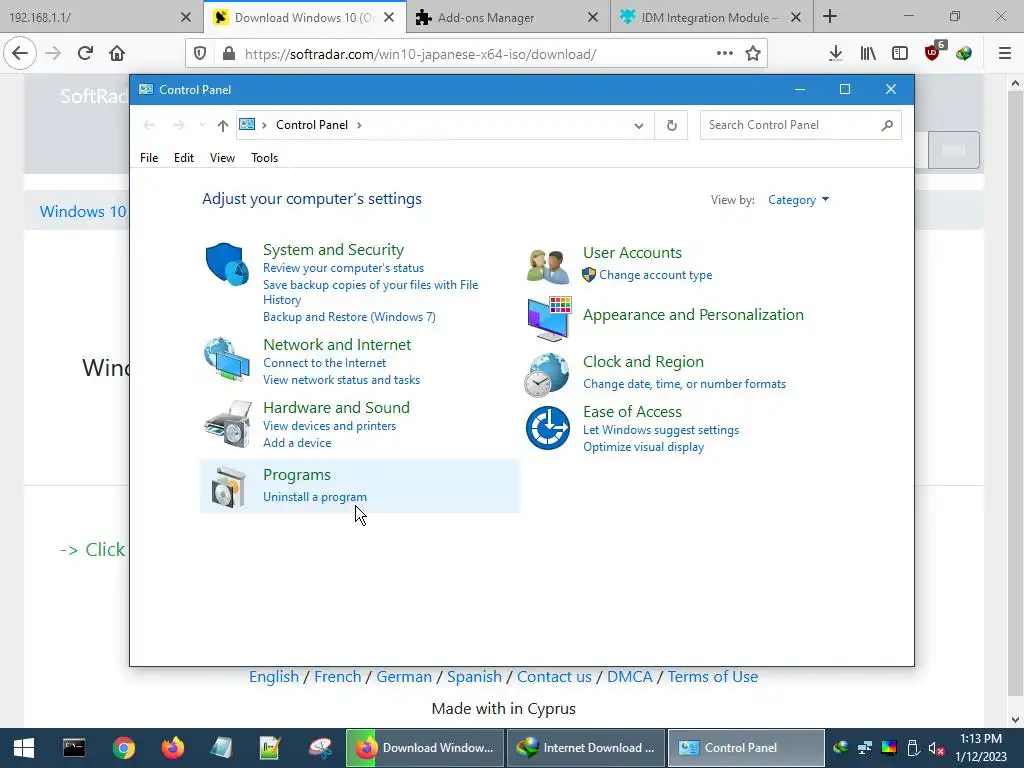This screenshot has width=1024, height=768.
Task: Click the Firefox URL address bar
Action: (x=476, y=54)
